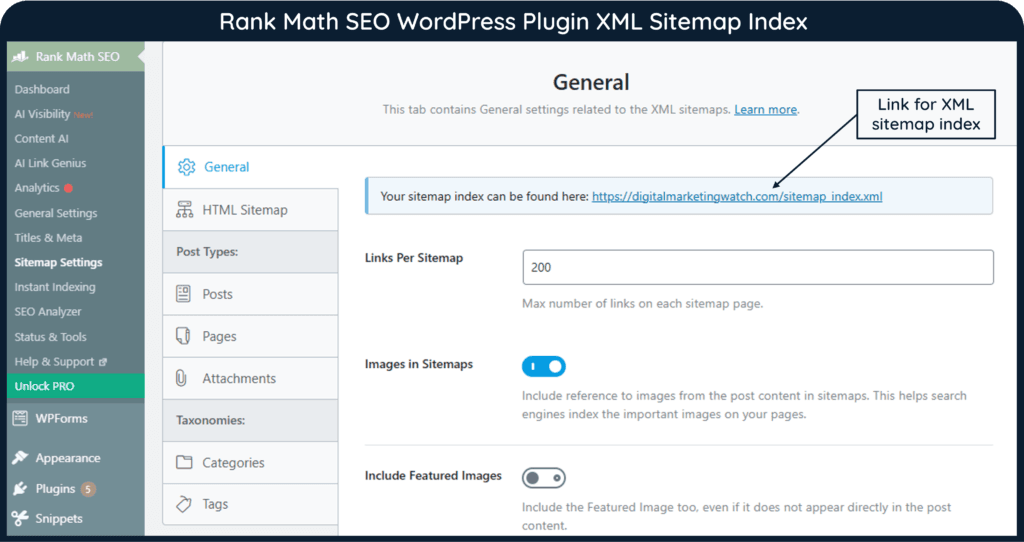Click the HTML Sitemap tree icon

click(184, 210)
